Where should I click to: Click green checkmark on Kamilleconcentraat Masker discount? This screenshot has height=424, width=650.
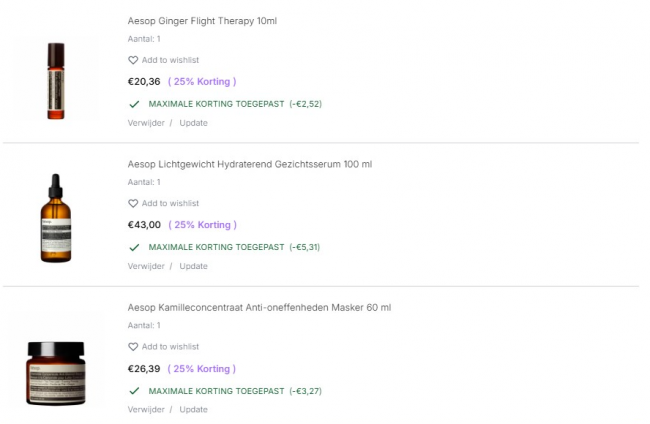pos(134,391)
